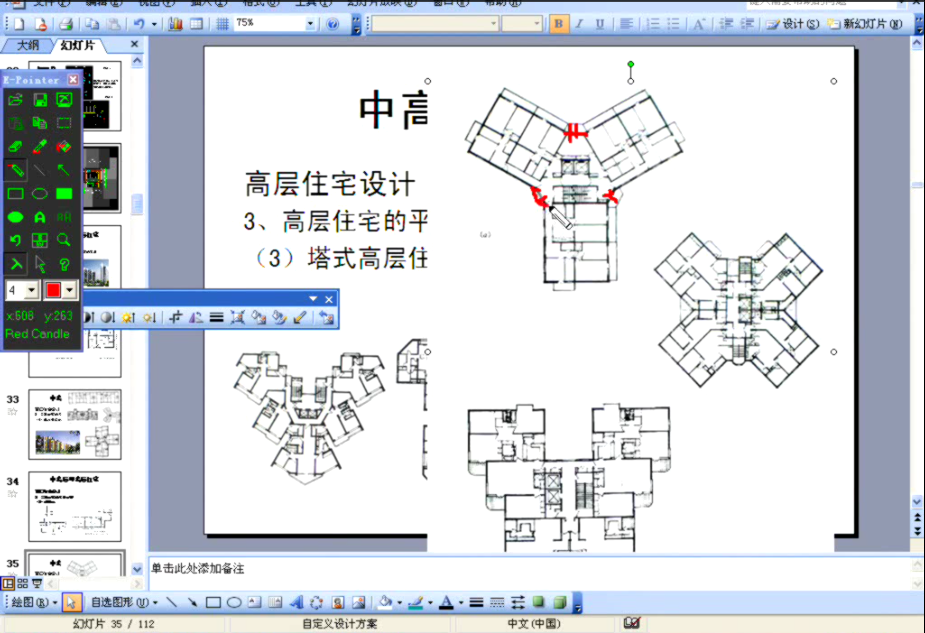Click E-Pointer copy pages icon
925x633 pixels.
(40, 123)
